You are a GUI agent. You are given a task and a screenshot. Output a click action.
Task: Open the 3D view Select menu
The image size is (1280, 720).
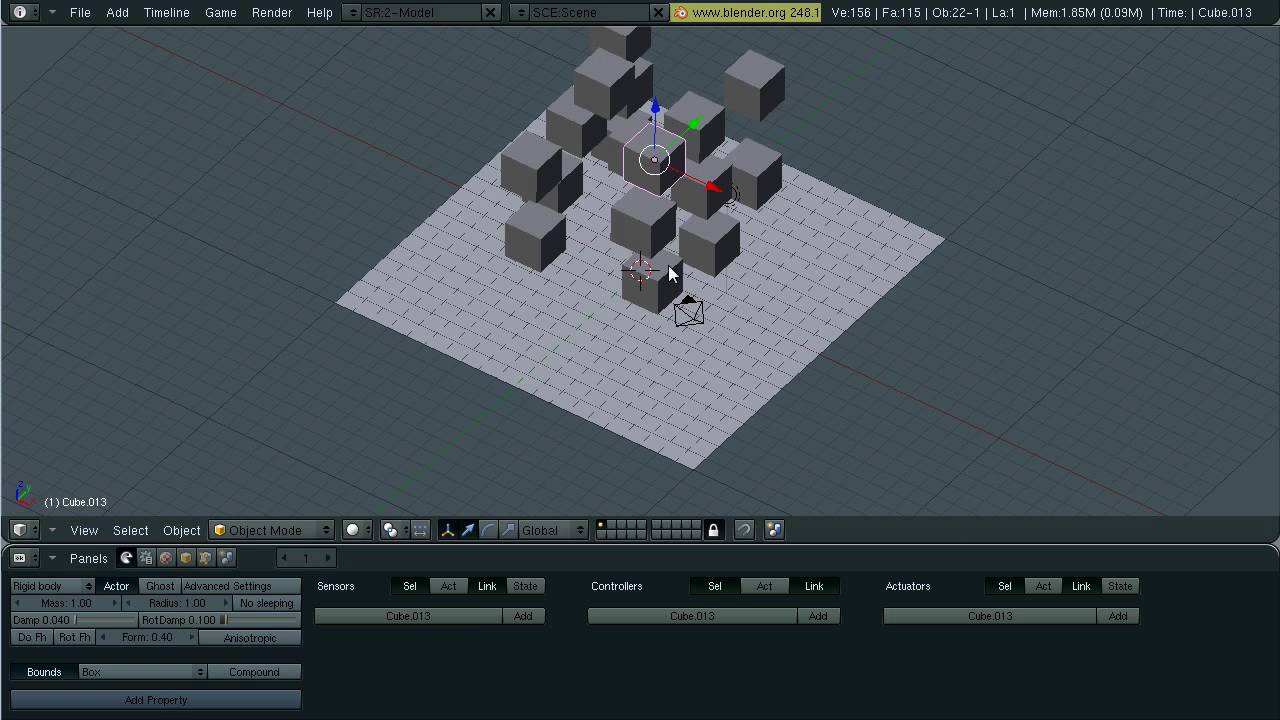130,530
